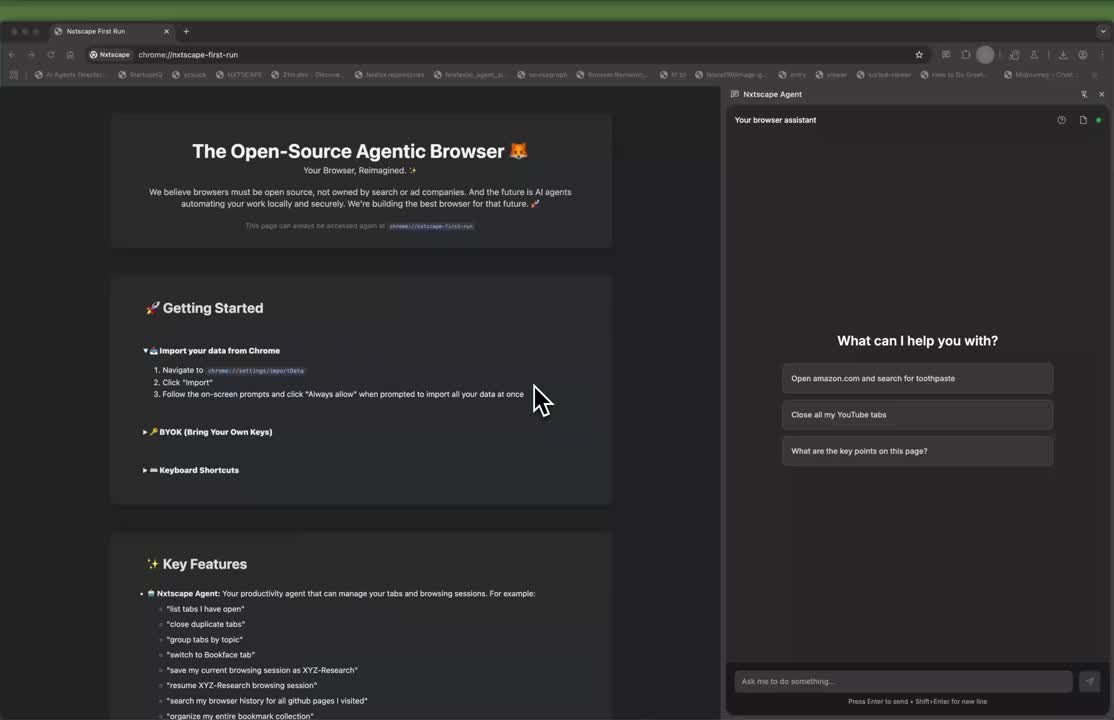1114x720 pixels.
Task: Click the "group tabs by topic" example
Action: point(205,640)
